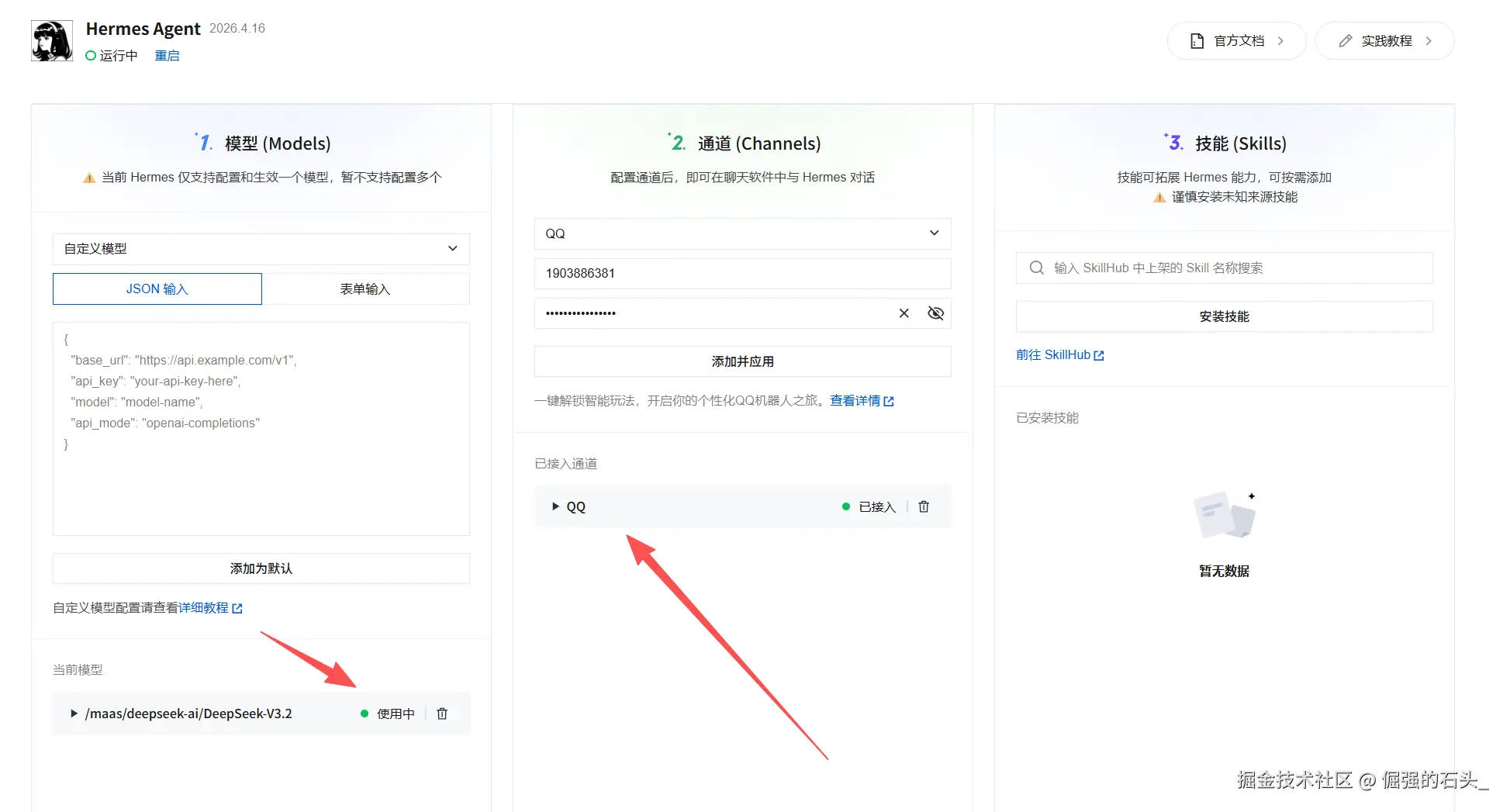Click the 添加并应用 button
The height and width of the screenshot is (812, 1510).
click(743, 361)
